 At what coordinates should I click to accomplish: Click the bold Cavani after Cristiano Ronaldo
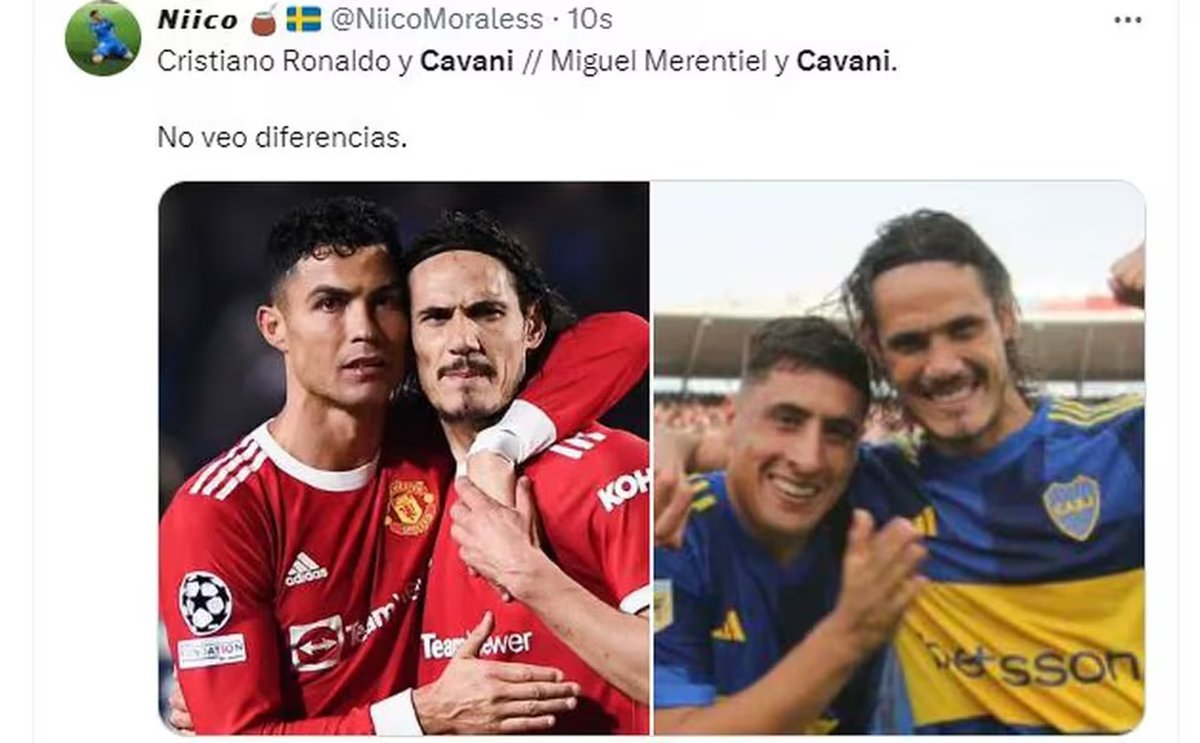point(467,62)
